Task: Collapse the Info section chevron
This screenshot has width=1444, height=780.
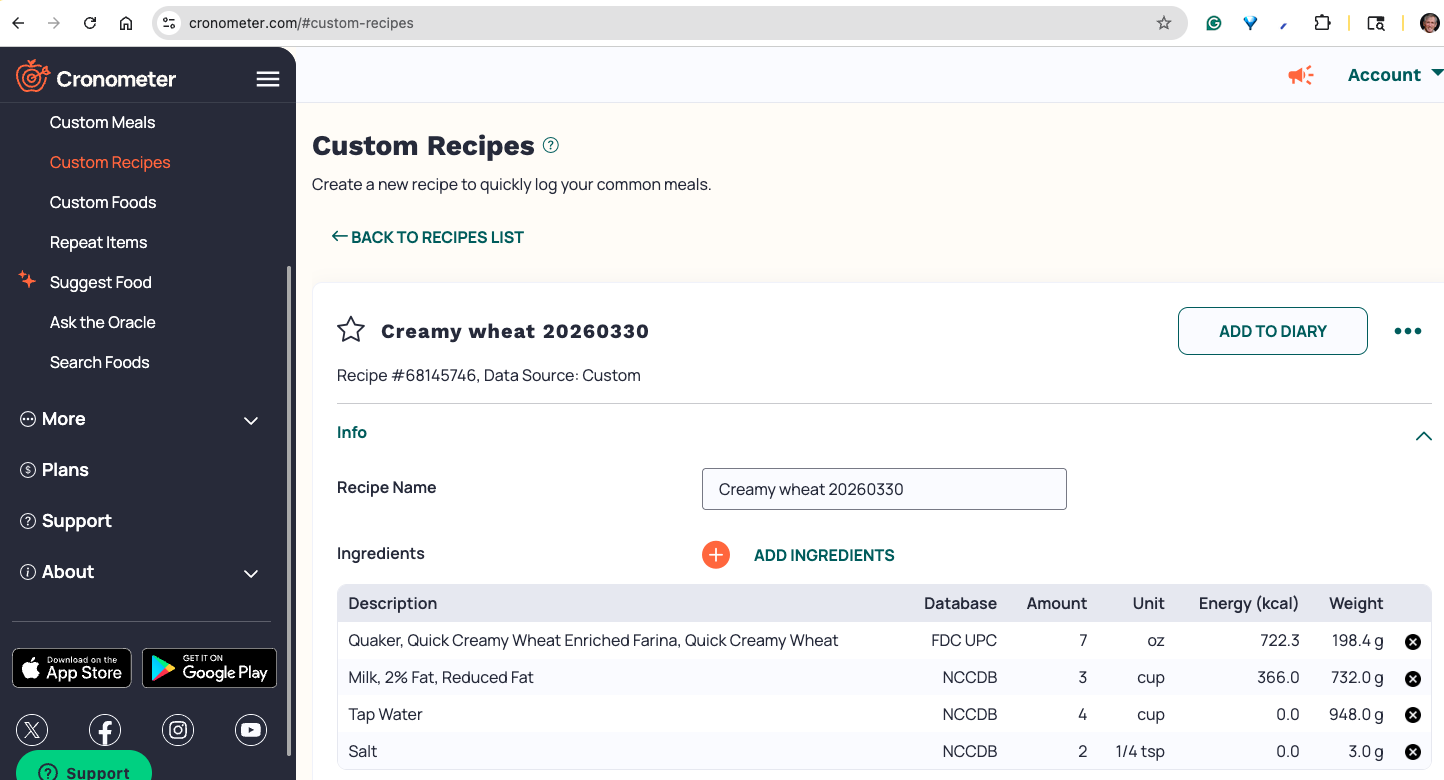Action: point(1423,436)
